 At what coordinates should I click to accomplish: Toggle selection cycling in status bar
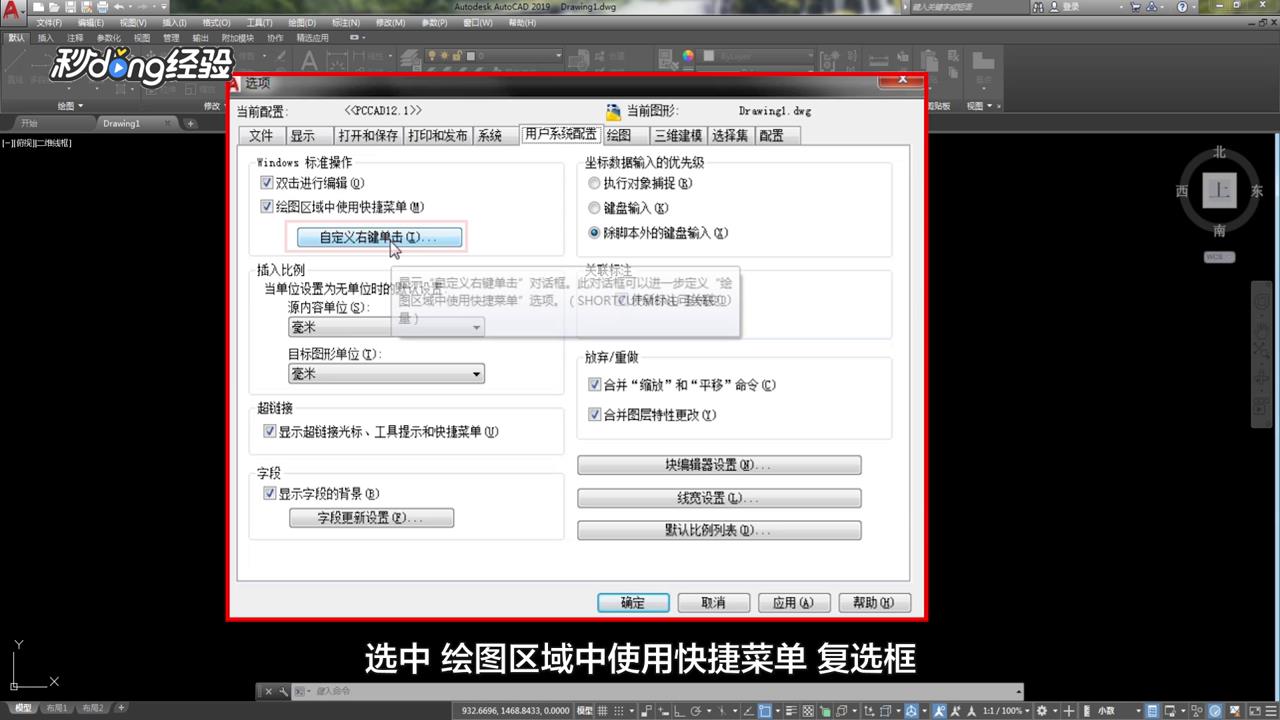(x=824, y=710)
